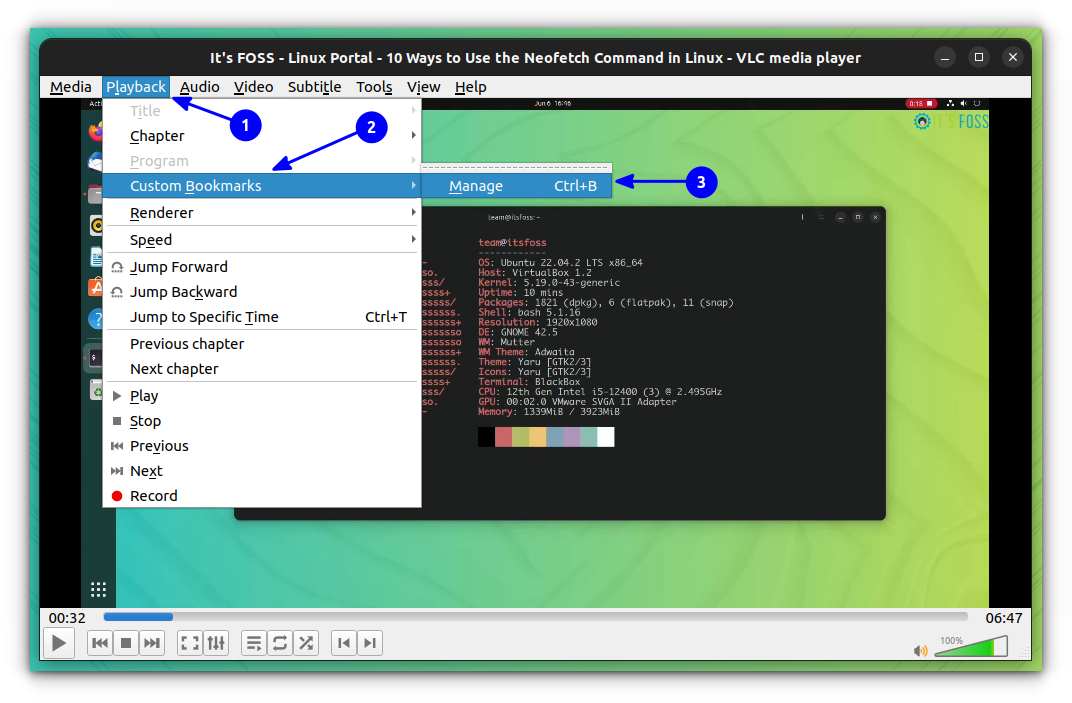Toggle loop repeat mode
1072x703 pixels.
point(280,643)
